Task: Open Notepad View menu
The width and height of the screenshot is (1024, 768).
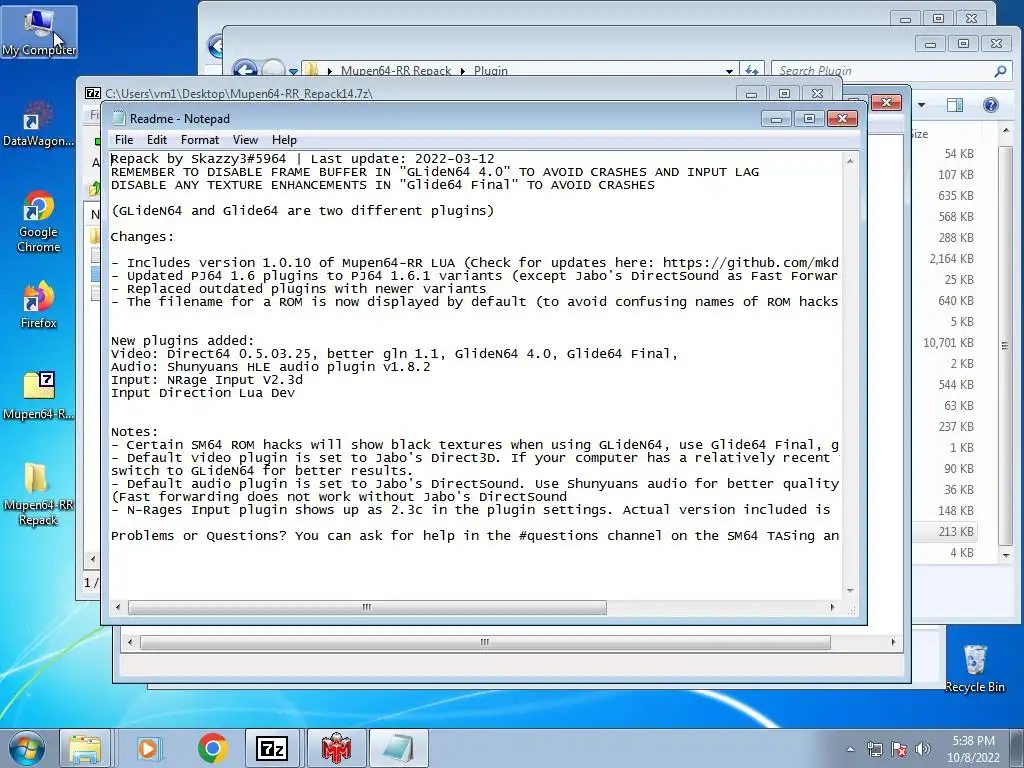Action: (x=246, y=140)
